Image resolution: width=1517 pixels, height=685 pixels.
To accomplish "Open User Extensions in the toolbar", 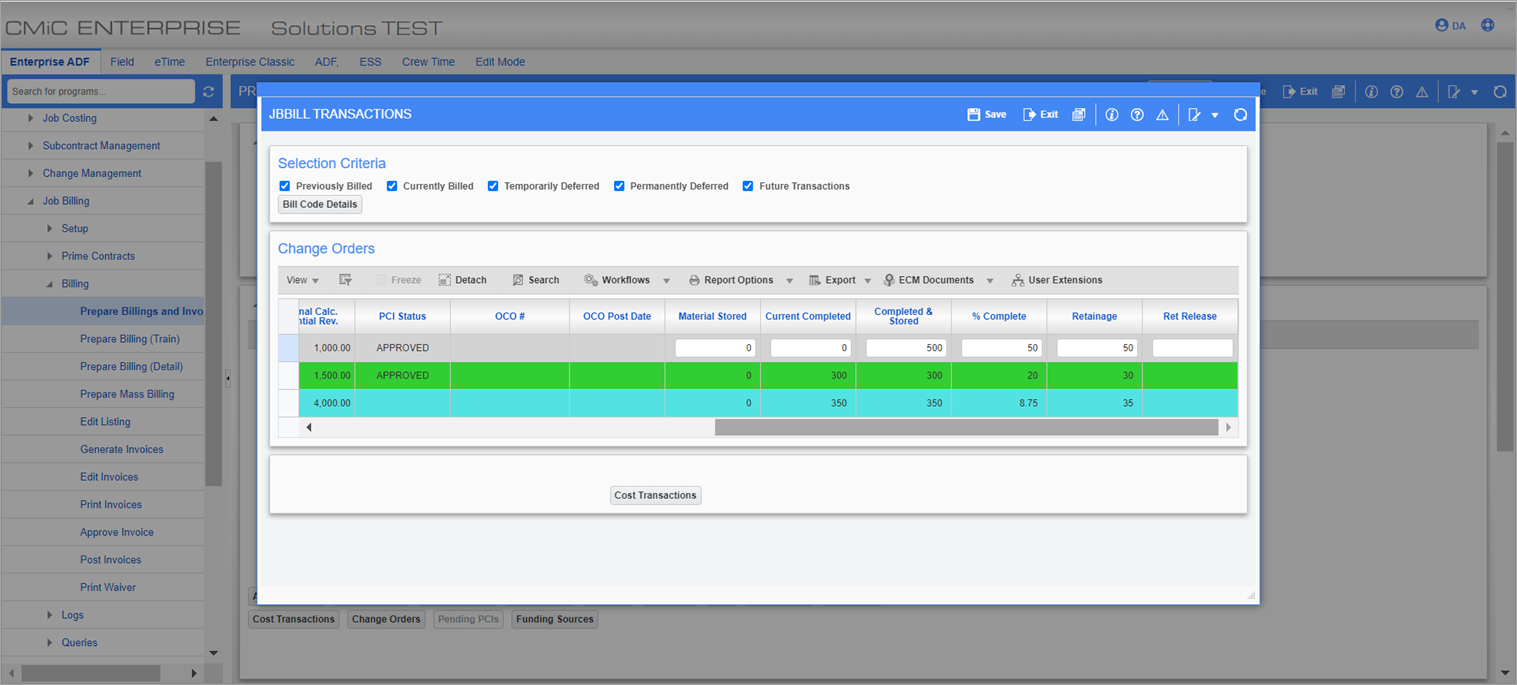I will coord(1057,280).
